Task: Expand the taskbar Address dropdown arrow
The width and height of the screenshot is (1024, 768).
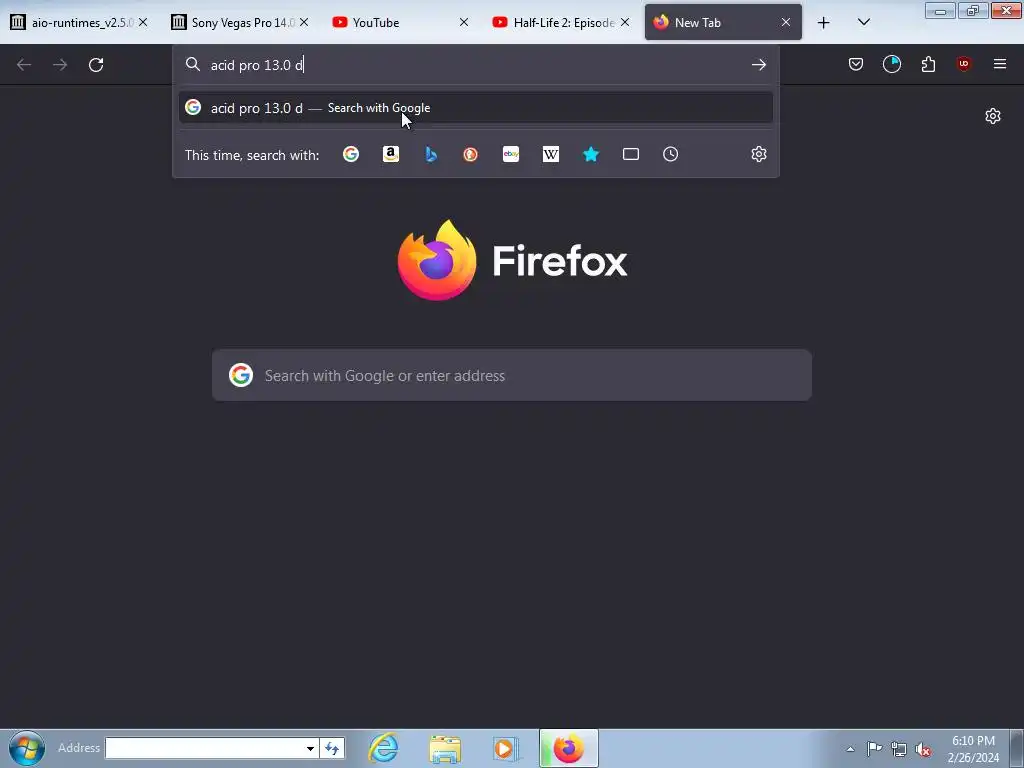Action: (310, 748)
